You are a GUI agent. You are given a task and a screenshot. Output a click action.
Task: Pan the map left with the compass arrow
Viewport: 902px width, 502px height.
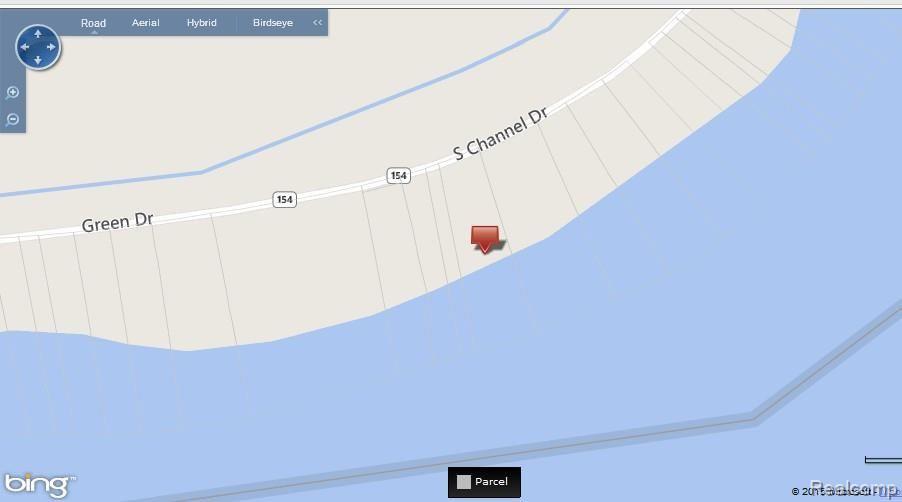tap(25, 47)
